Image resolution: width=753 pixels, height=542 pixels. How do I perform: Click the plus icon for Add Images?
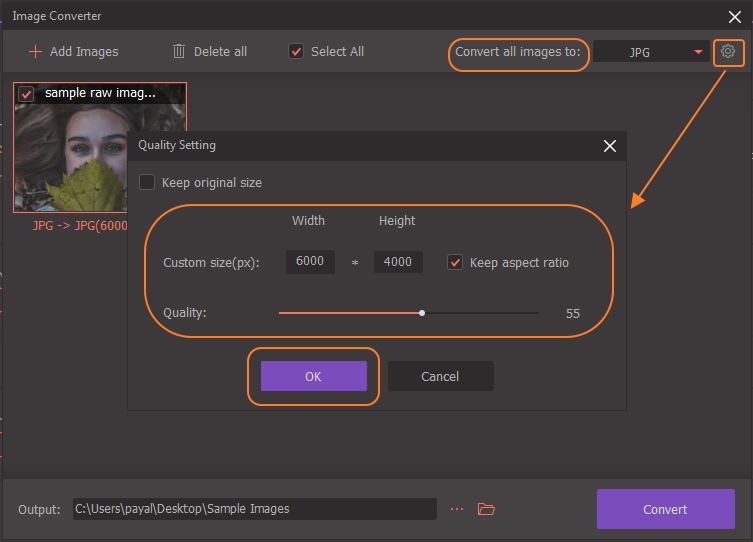(36, 51)
